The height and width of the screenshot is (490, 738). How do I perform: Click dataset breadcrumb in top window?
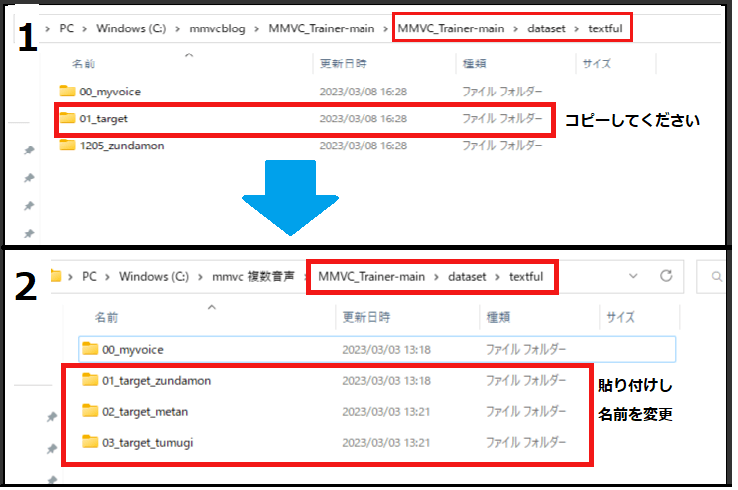click(546, 28)
